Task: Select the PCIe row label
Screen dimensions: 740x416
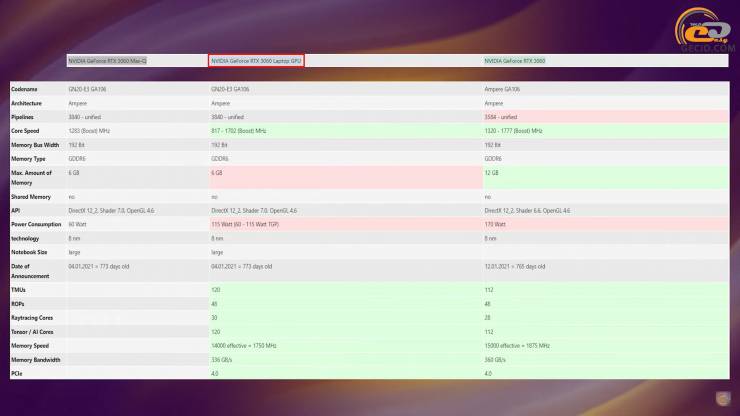Action: tap(17, 374)
